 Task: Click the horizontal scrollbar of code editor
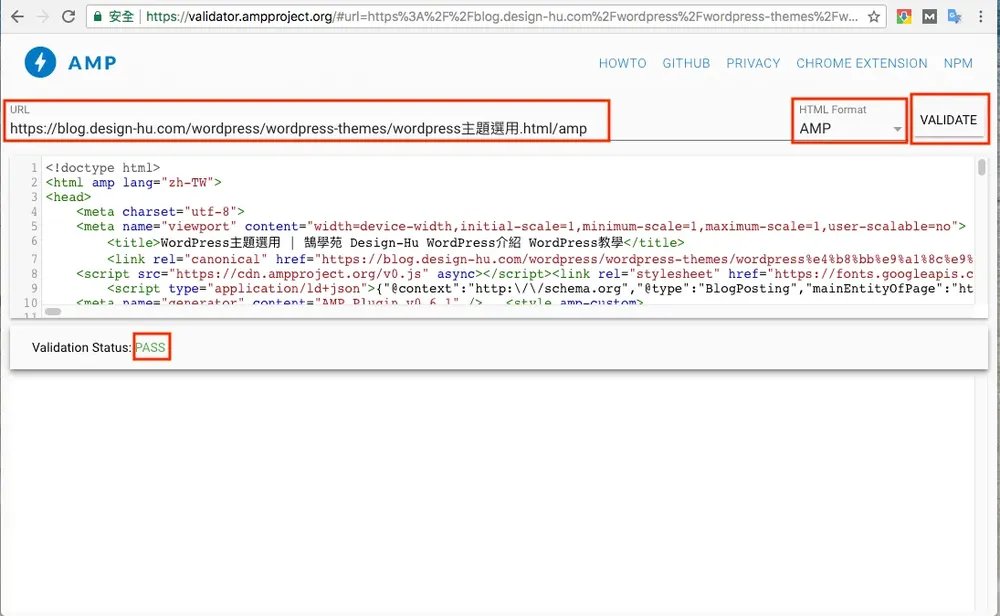(53, 312)
